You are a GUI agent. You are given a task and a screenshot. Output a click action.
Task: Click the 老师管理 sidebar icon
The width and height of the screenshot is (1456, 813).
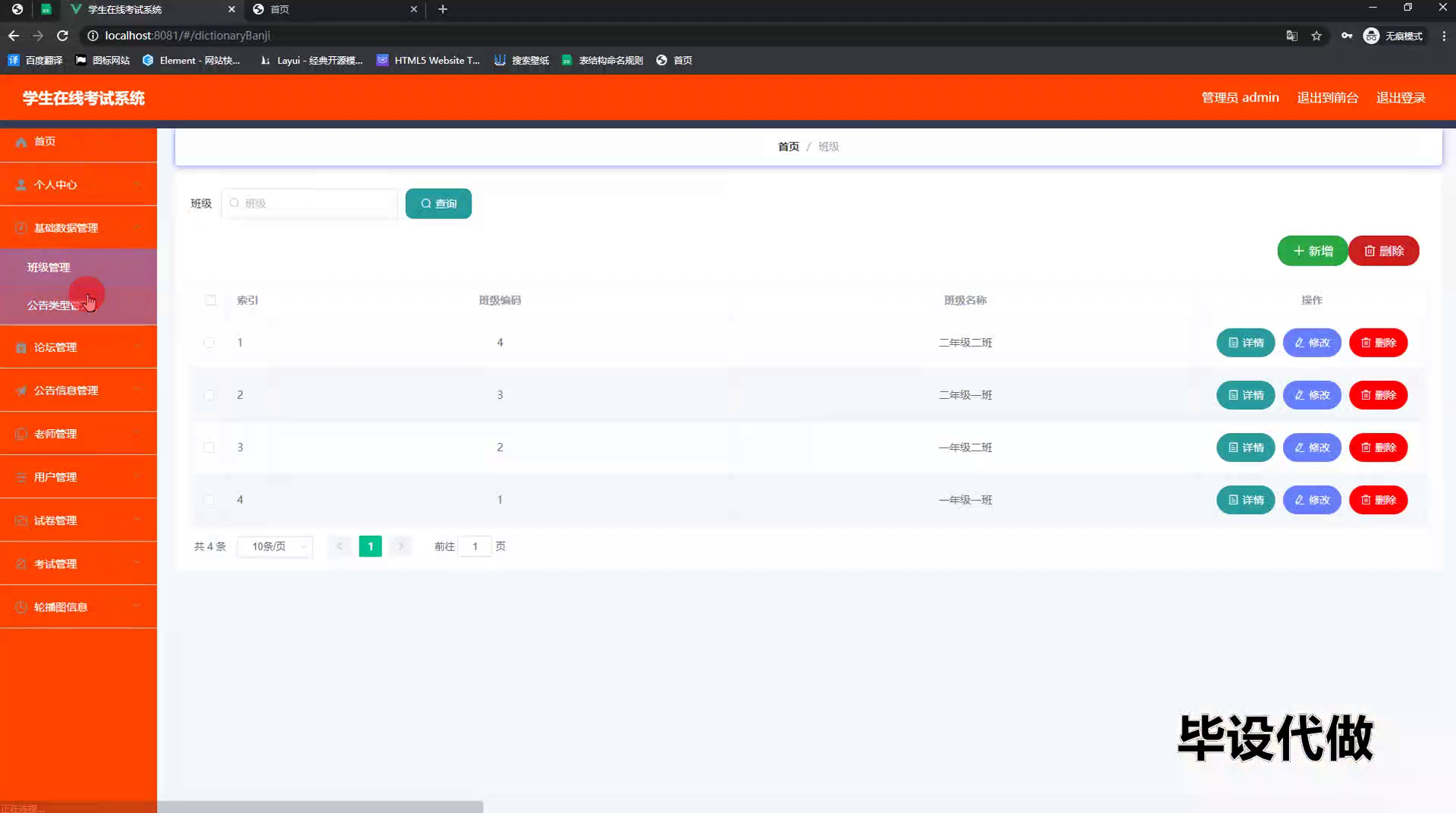pyautogui.click(x=21, y=434)
